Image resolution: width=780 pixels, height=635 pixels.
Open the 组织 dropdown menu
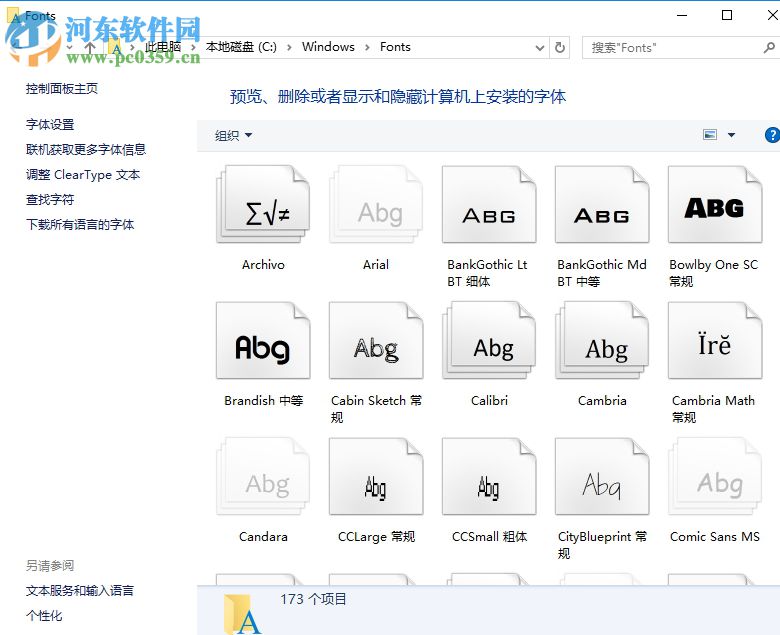pos(233,135)
